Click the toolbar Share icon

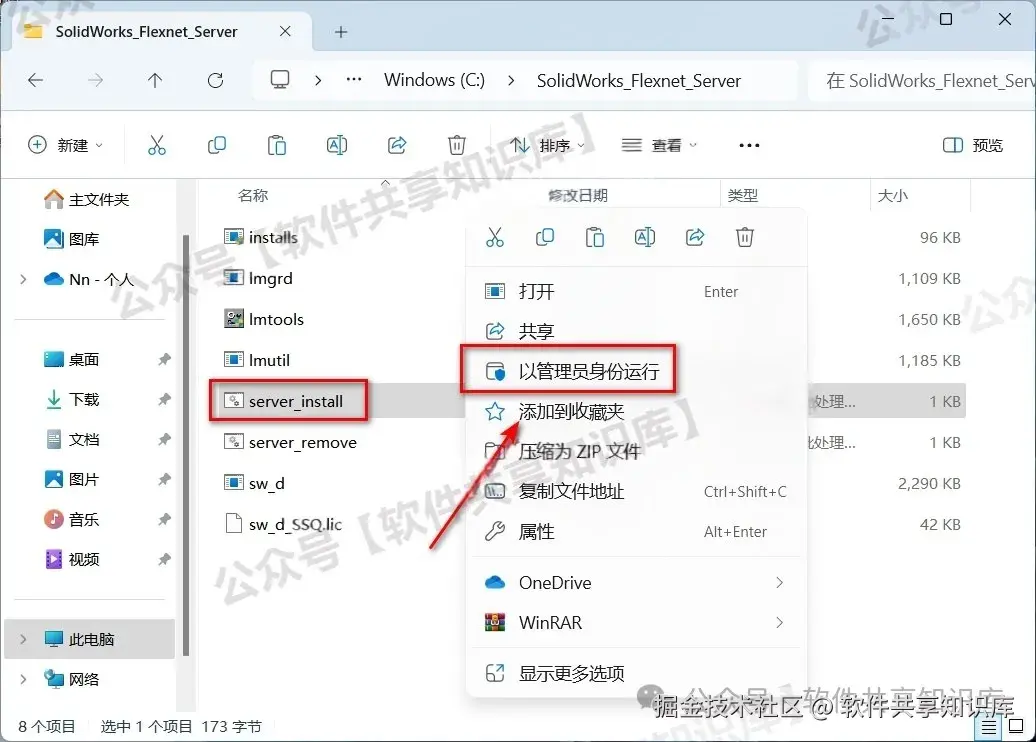coord(397,145)
